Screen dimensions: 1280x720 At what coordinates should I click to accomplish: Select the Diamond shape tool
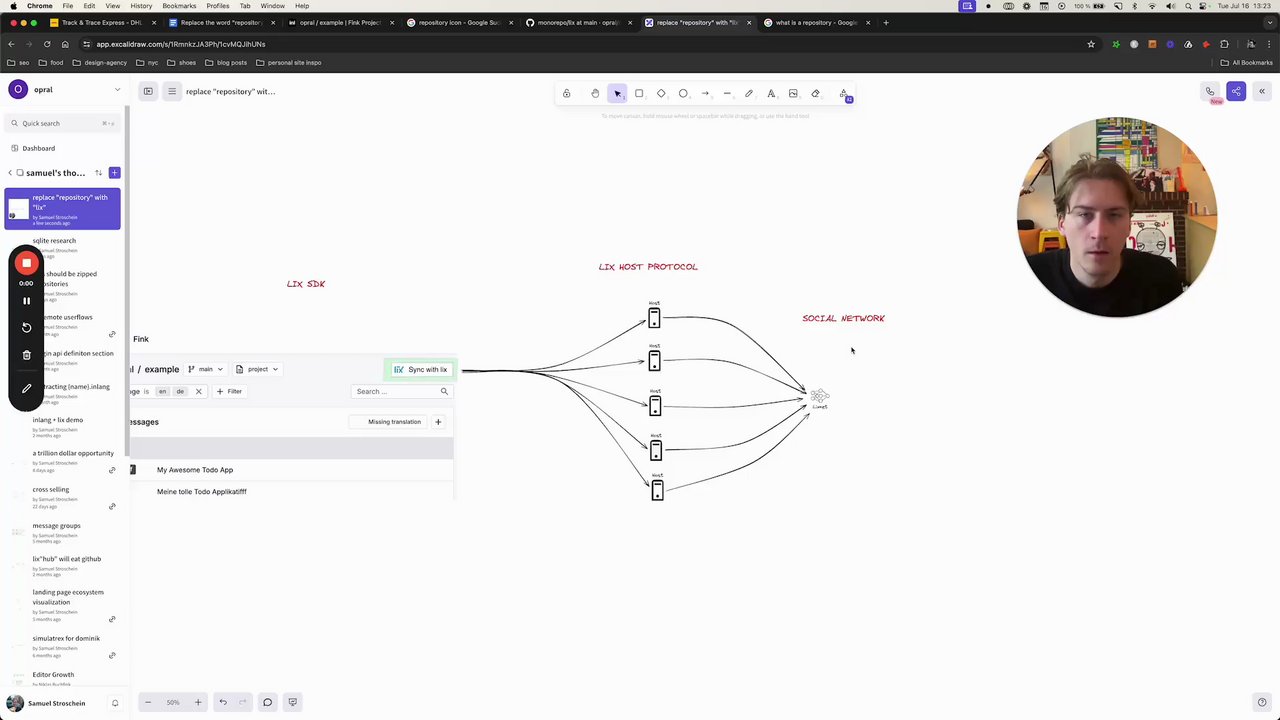click(661, 94)
